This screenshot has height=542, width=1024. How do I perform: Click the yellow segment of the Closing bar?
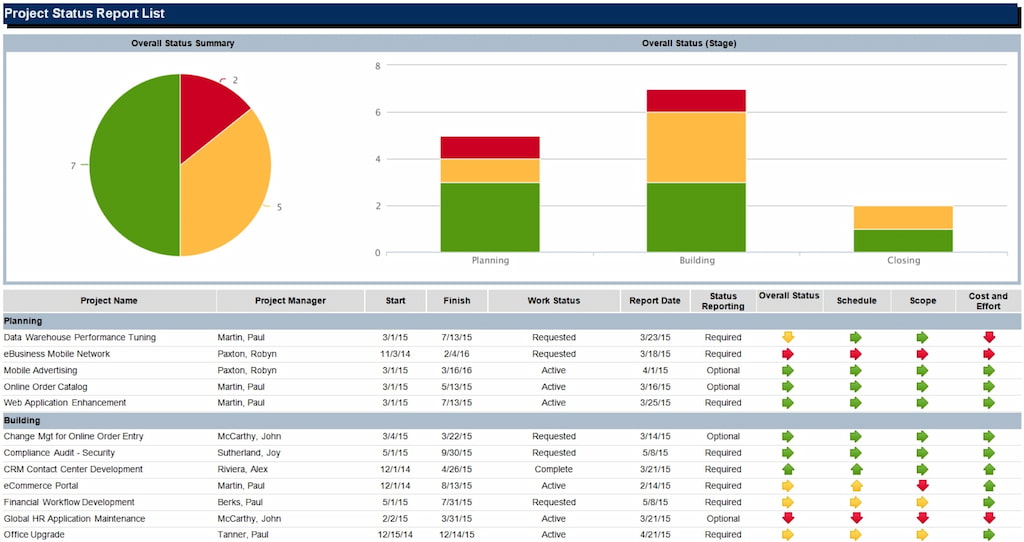(903, 217)
